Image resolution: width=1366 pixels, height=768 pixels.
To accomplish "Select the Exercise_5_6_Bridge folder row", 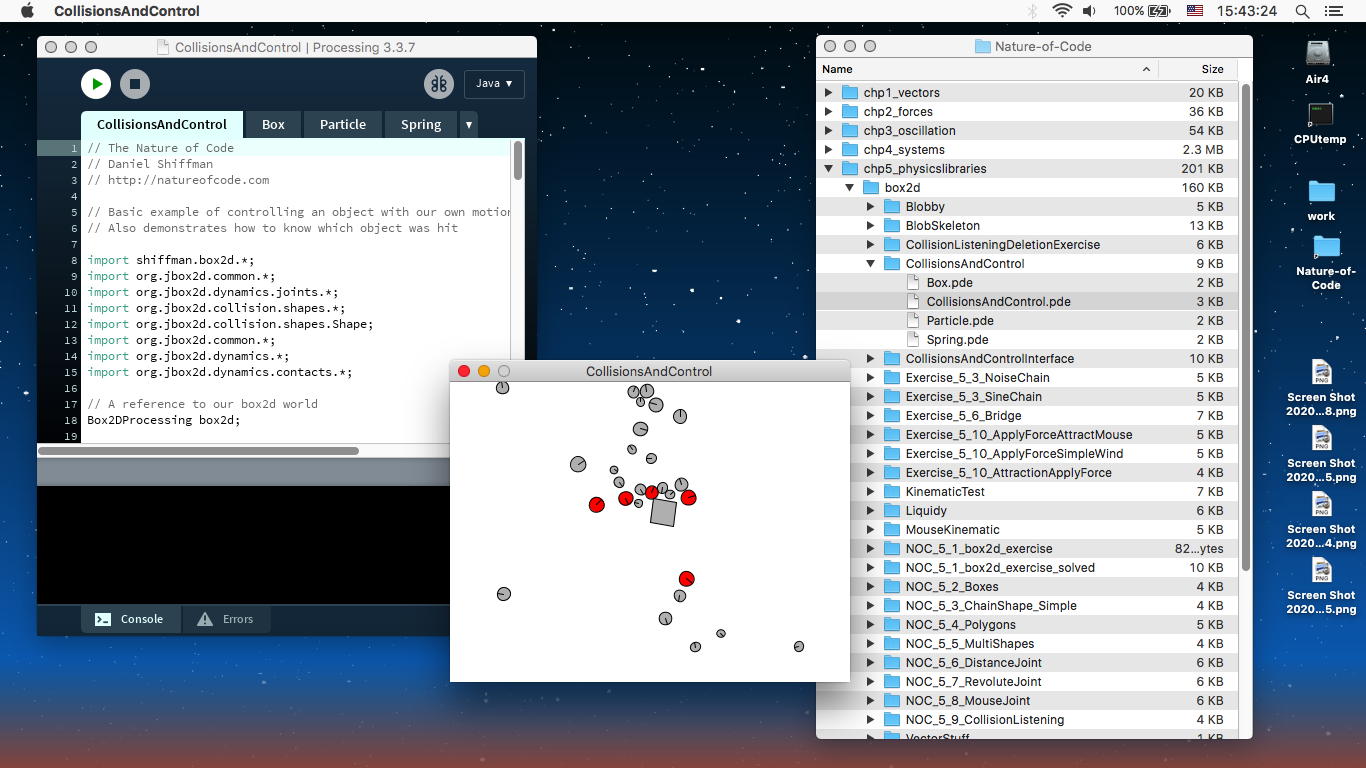I will [x=1029, y=416].
